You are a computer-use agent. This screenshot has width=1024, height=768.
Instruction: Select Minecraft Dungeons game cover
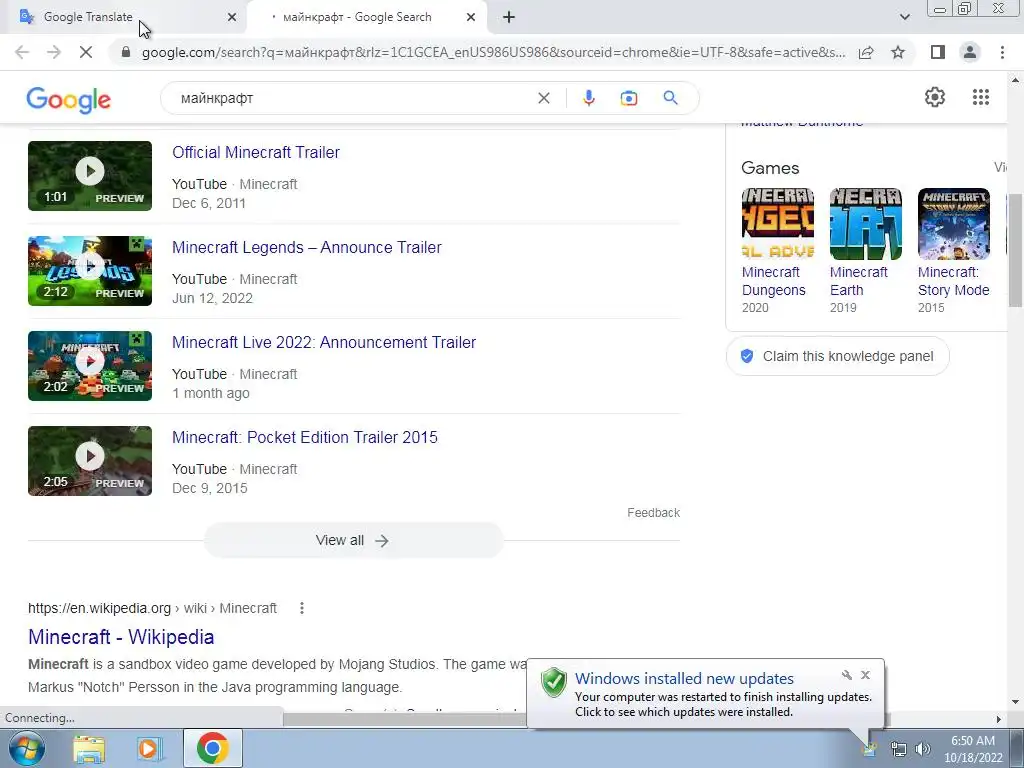coord(778,224)
